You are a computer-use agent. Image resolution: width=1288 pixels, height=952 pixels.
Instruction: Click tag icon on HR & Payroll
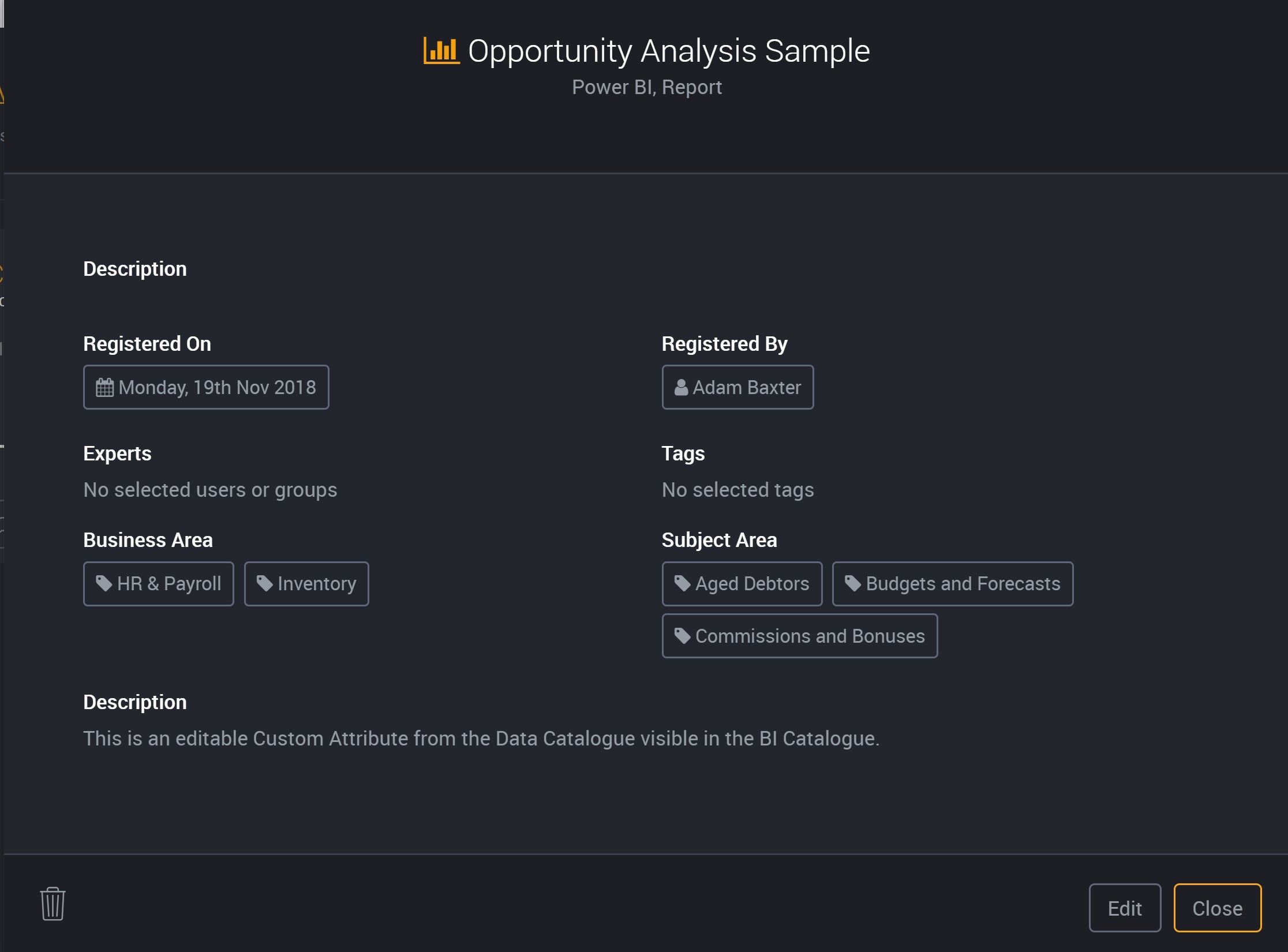coord(104,583)
